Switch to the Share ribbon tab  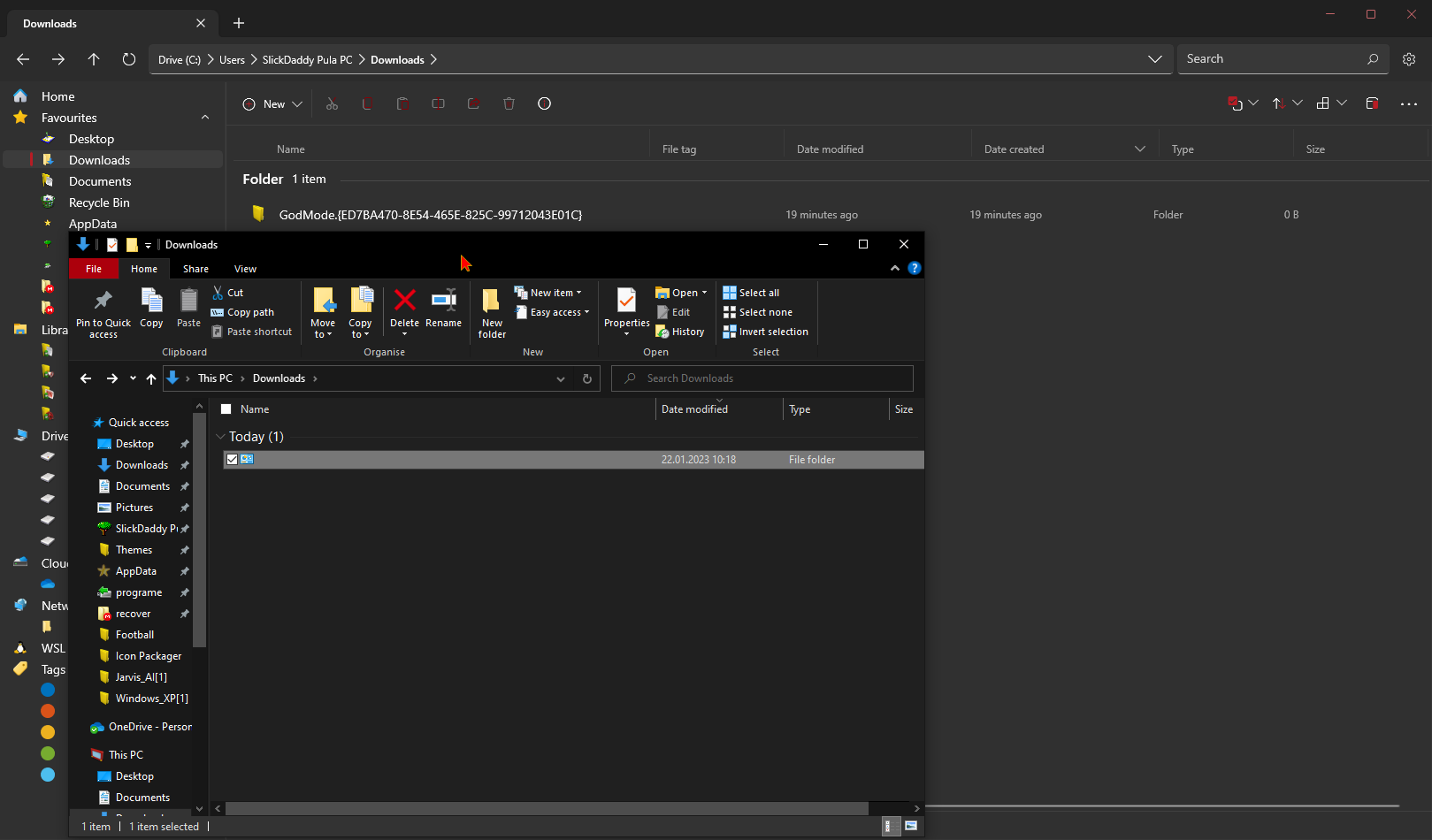(195, 269)
